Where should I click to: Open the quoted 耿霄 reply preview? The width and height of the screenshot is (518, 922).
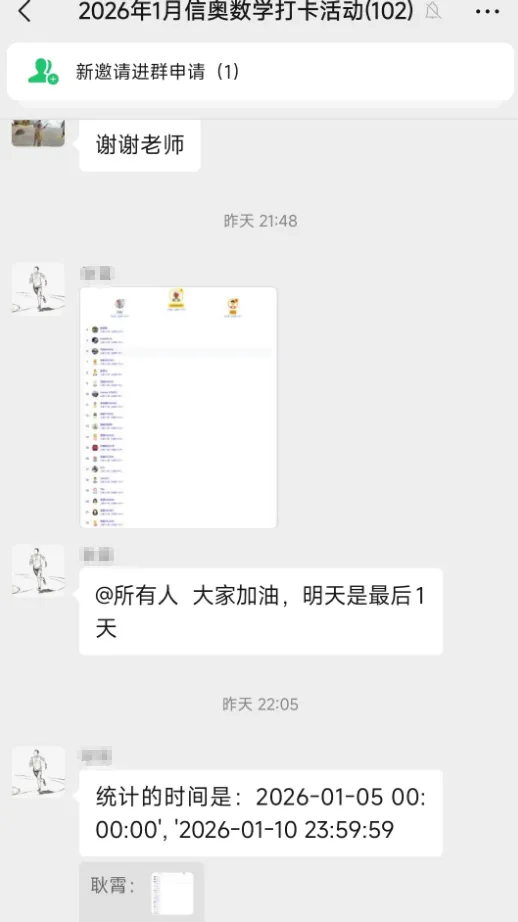click(x=142, y=892)
